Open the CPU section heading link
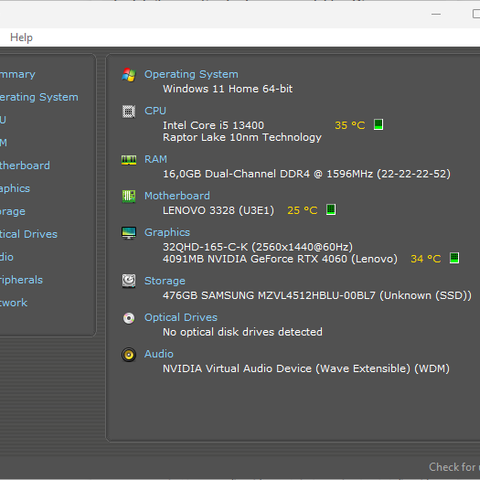This screenshot has height=480, width=480. pyautogui.click(x=155, y=111)
